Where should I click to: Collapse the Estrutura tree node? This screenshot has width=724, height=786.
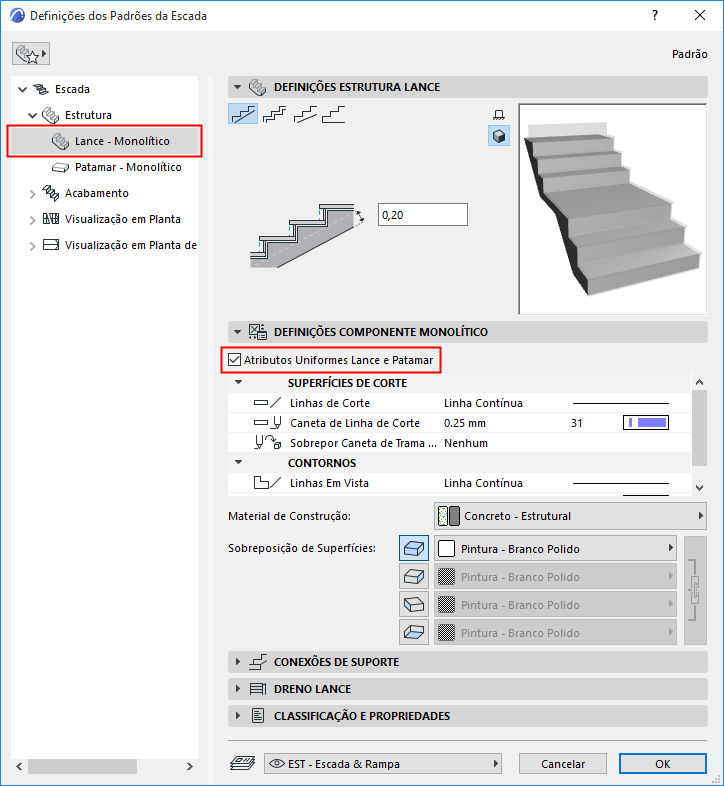33,116
